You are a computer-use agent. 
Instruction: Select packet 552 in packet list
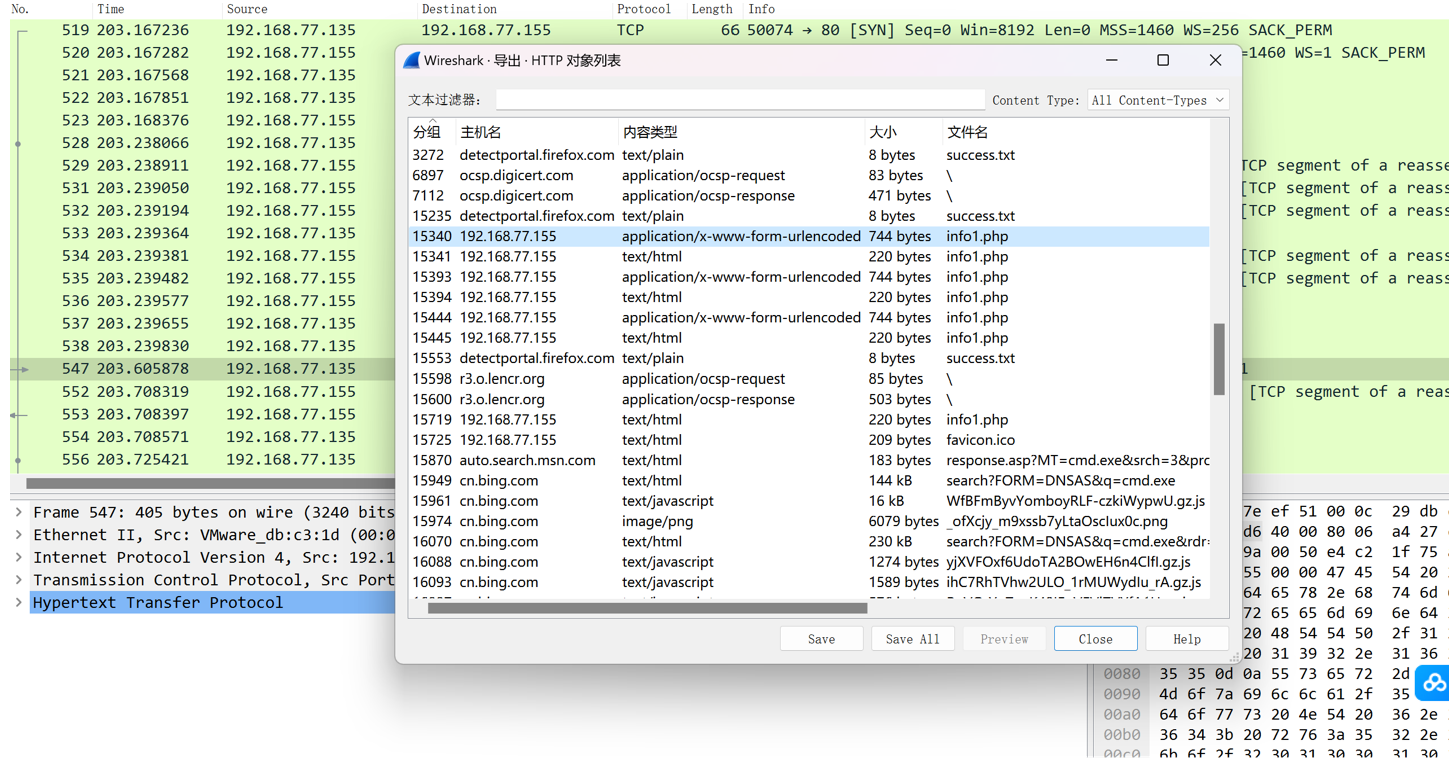point(202,392)
